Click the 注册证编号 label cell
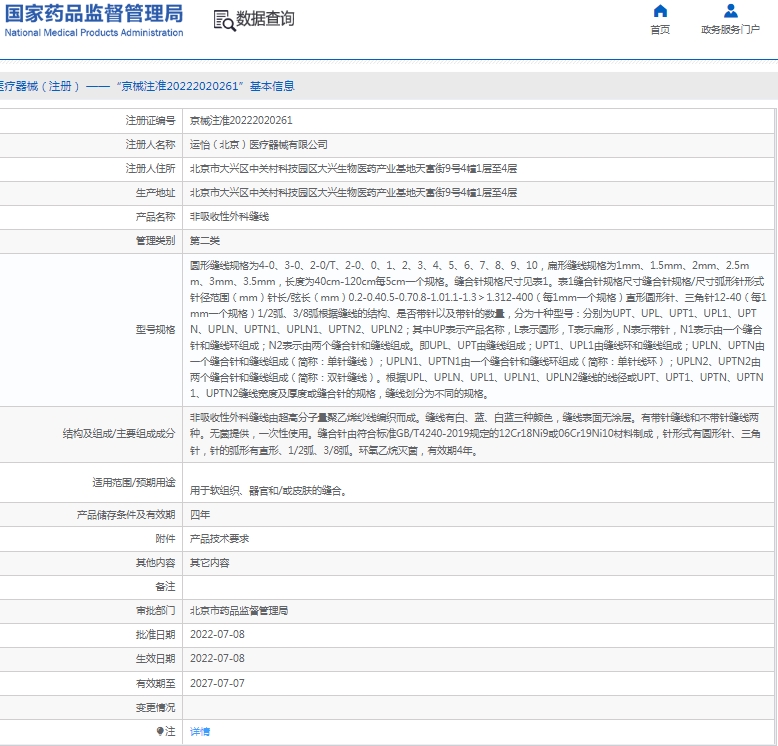 (x=89, y=121)
